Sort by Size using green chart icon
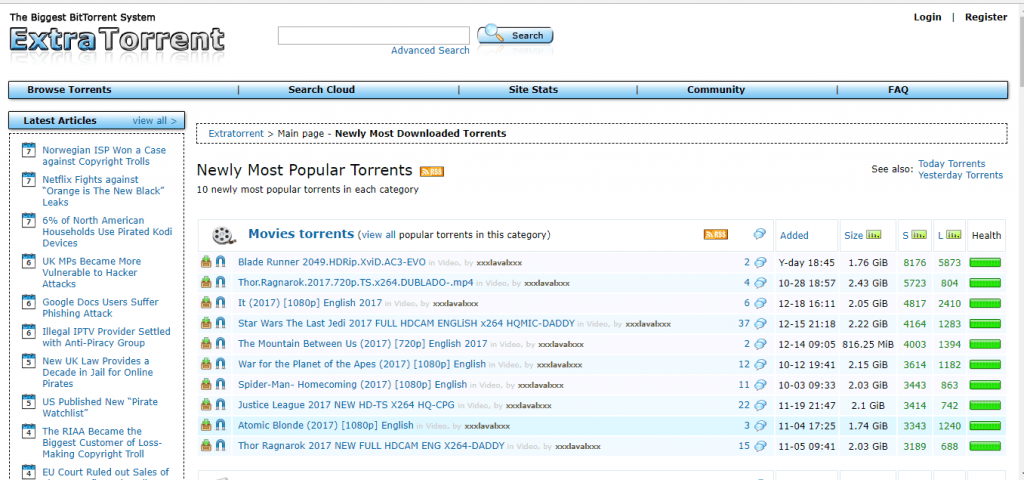The image size is (1024, 480). (874, 234)
